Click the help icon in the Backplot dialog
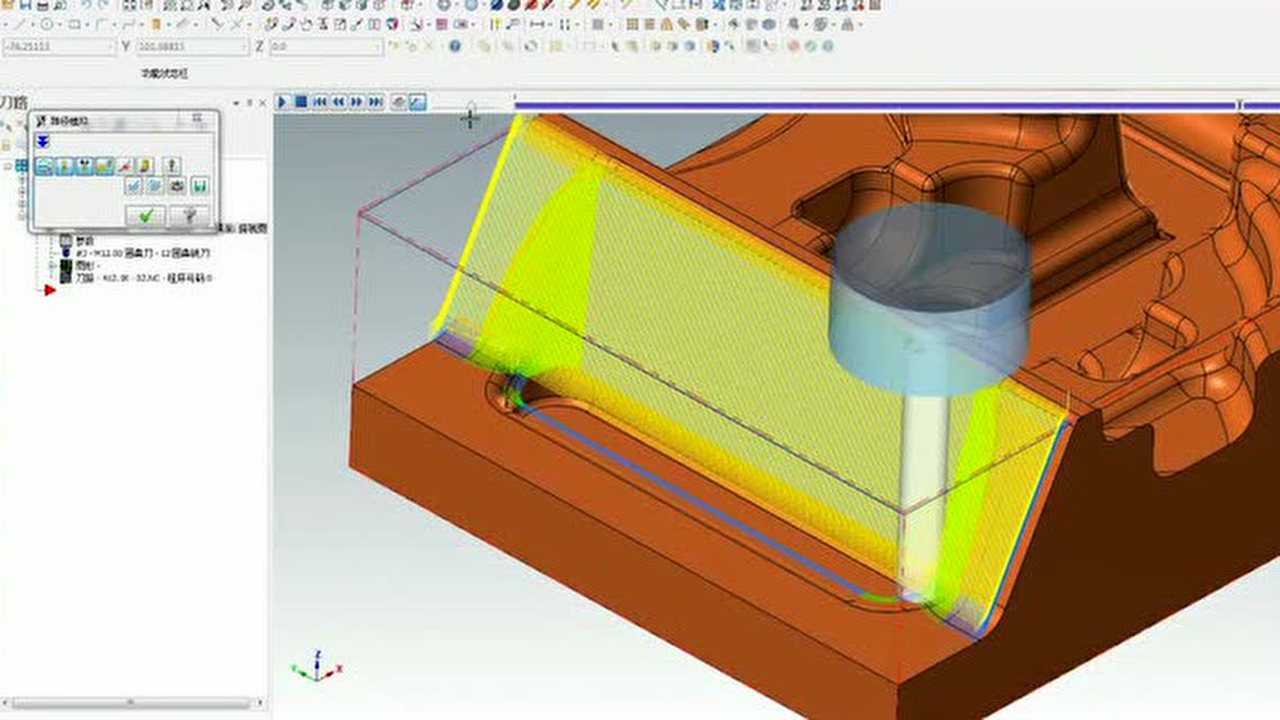Screen dimensions: 1280x720 [x=189, y=215]
